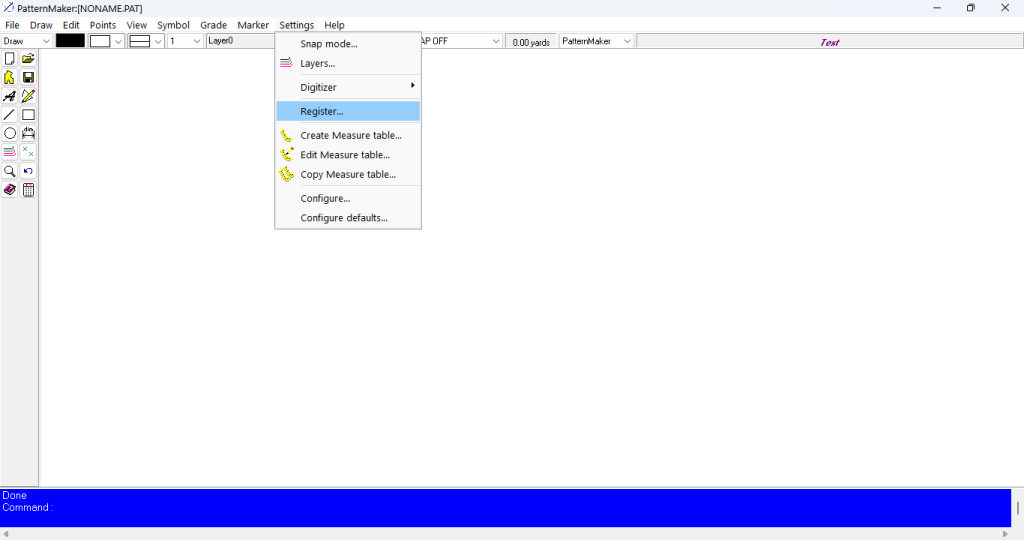The width and height of the screenshot is (1024, 540).
Task: Click the black line color swatch
Action: [x=70, y=41]
